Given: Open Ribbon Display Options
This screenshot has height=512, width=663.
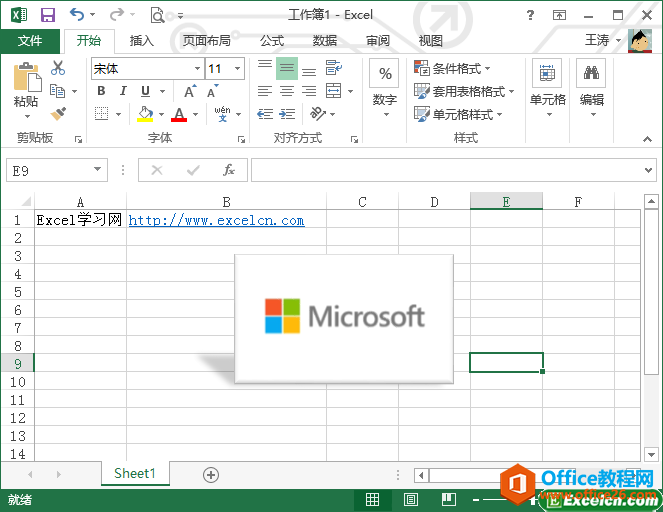Looking at the screenshot, I should (559, 15).
